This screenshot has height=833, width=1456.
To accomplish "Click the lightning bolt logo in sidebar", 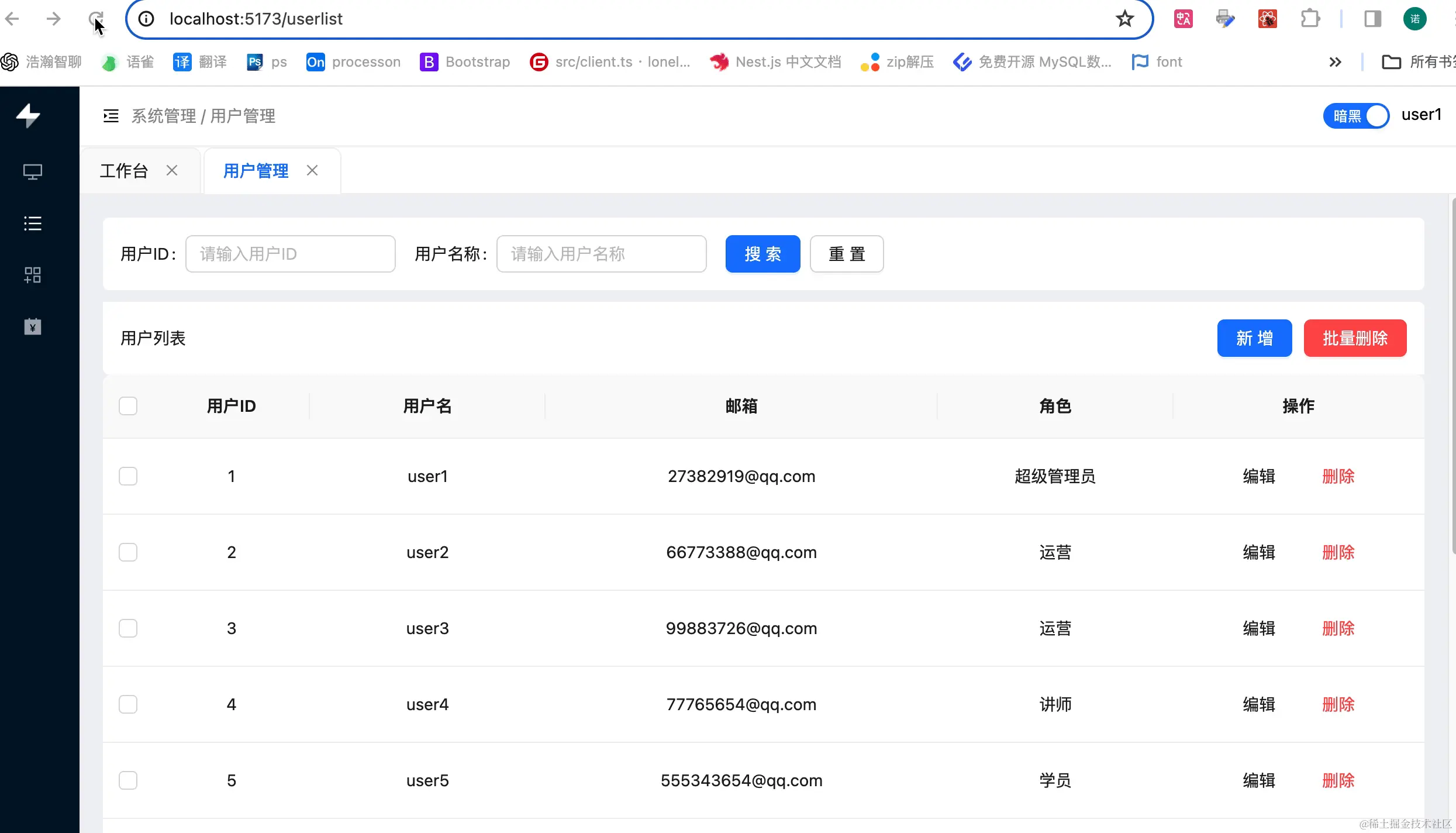I will (x=28, y=115).
